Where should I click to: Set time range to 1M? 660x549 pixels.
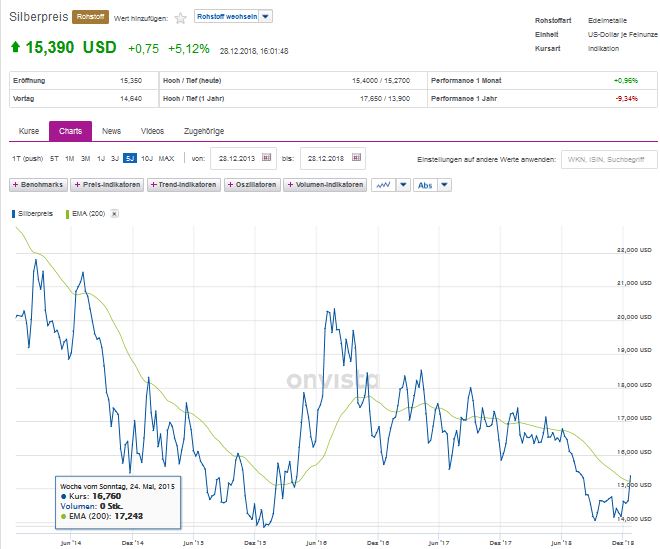tap(69, 159)
